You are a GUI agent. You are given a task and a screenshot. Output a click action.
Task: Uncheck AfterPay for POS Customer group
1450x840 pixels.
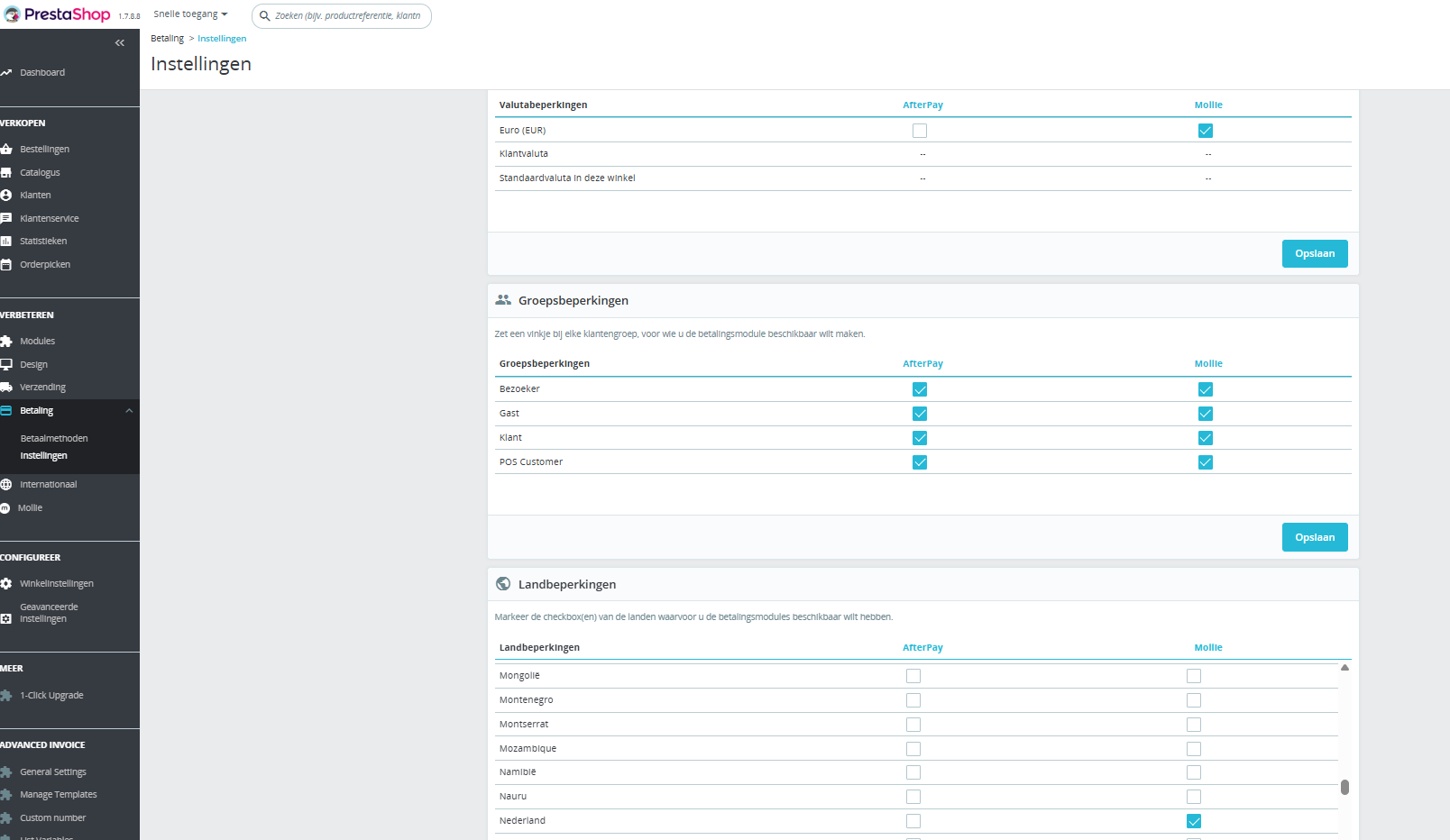[x=920, y=462]
